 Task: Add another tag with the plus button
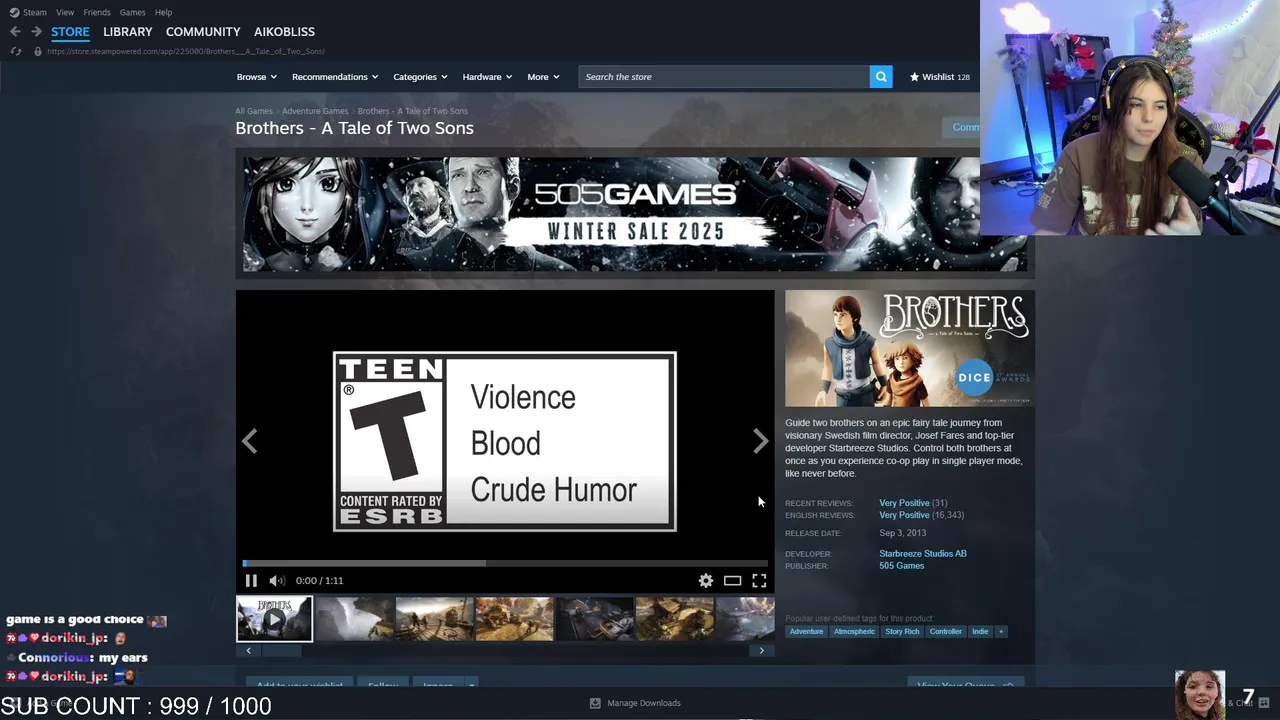1001,631
